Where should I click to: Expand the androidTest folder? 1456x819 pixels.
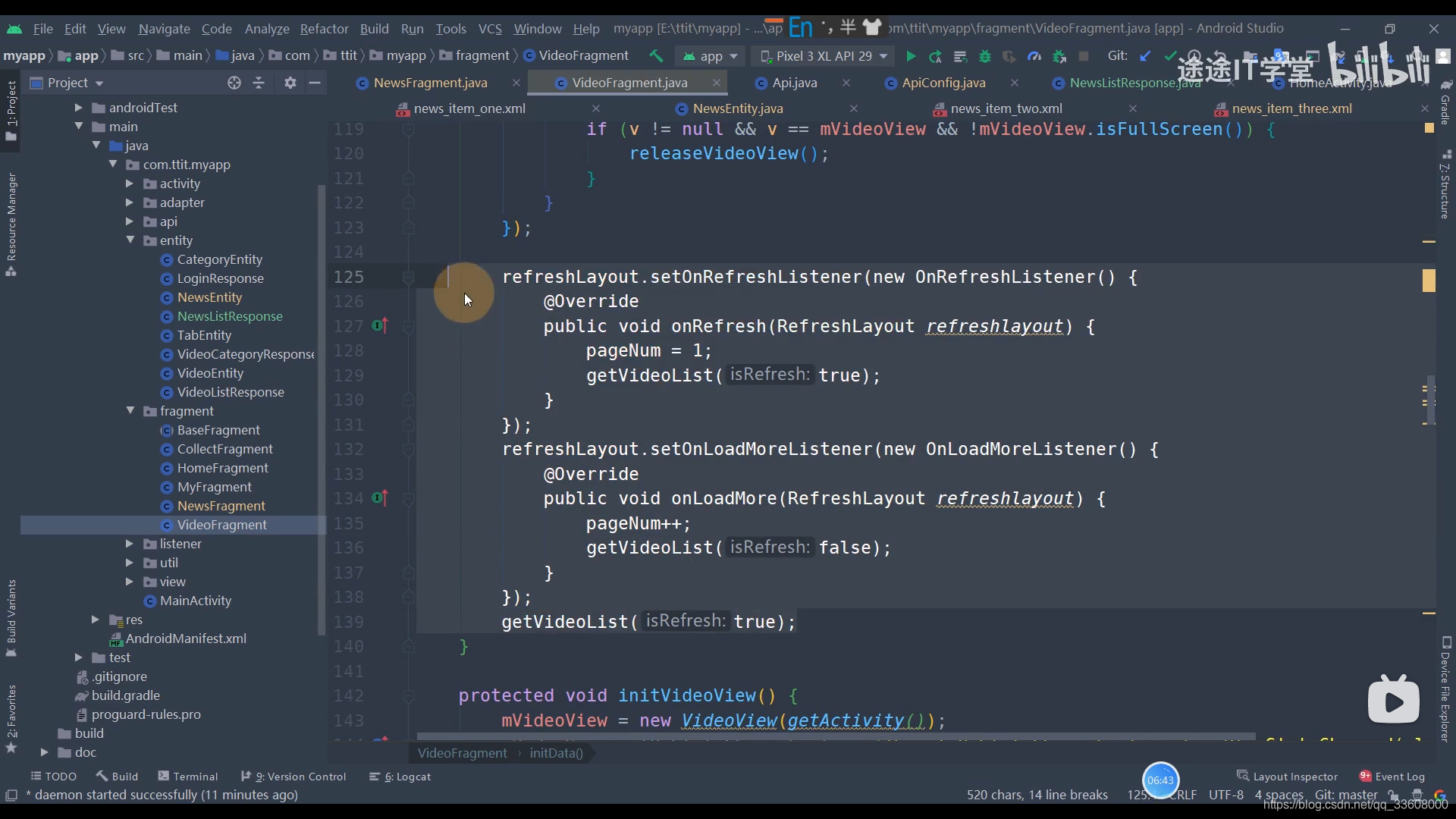(x=78, y=108)
